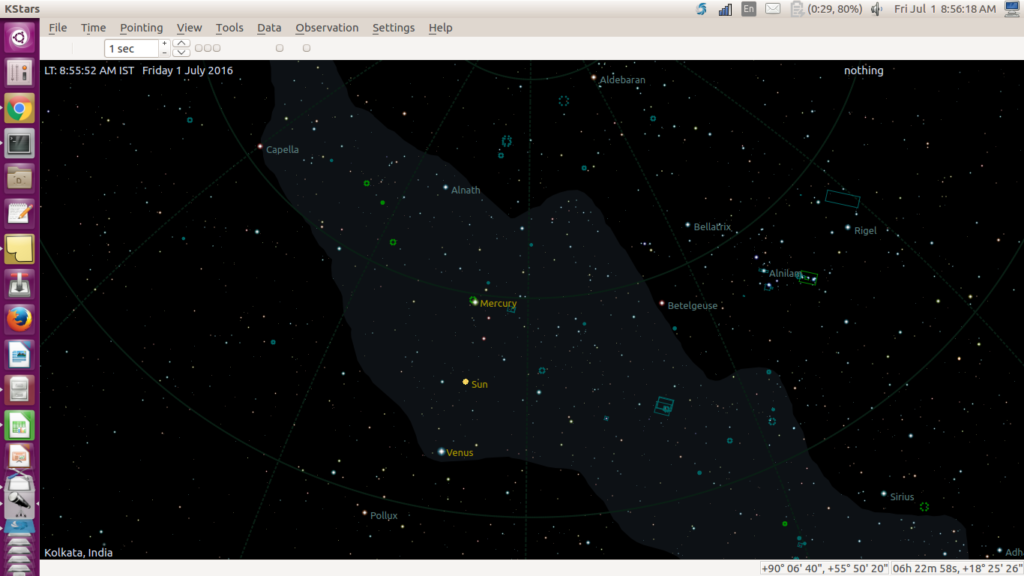
Task: Select the planet Mercury marker
Action: tap(474, 302)
